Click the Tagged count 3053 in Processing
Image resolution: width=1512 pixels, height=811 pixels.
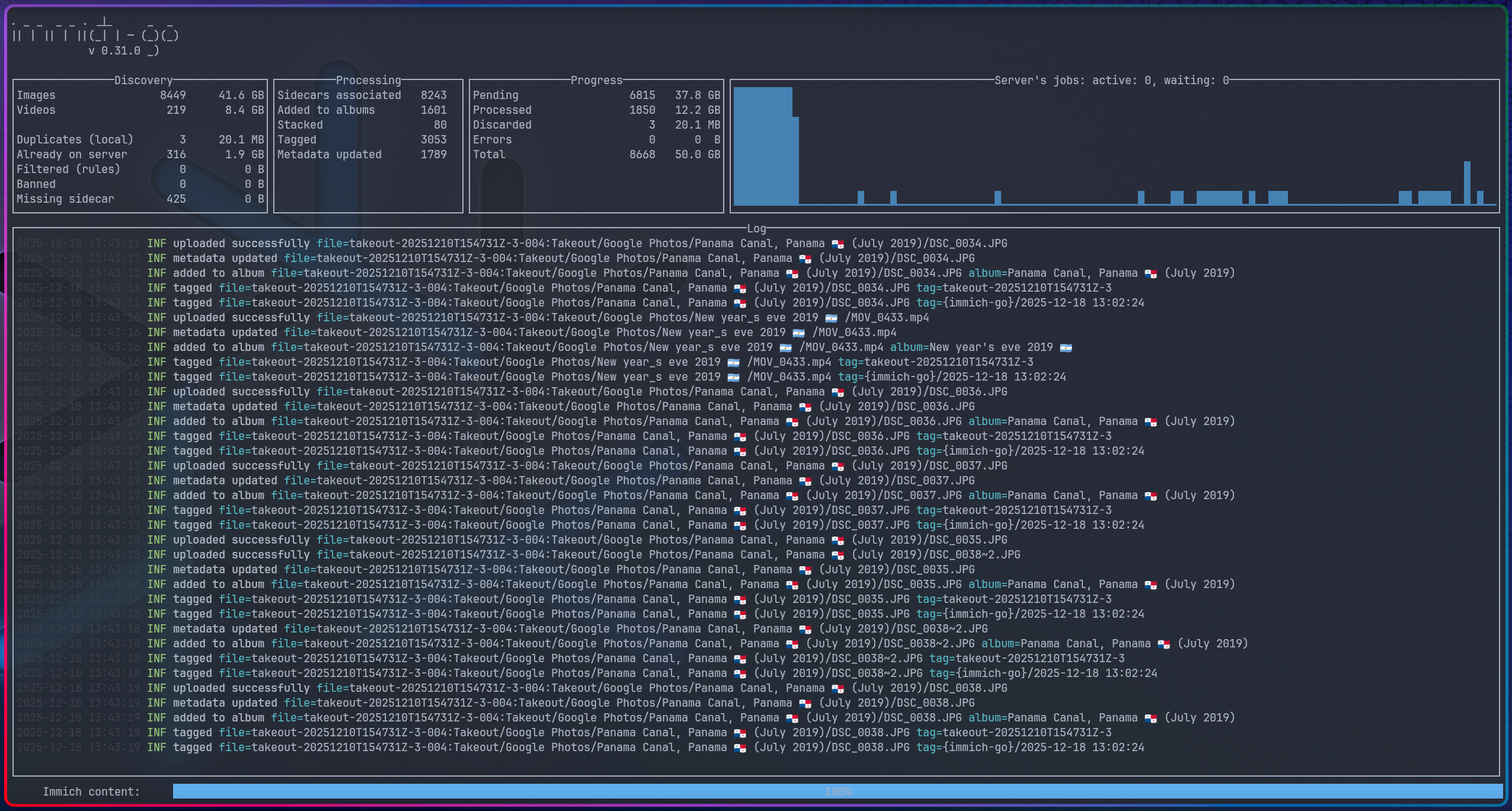click(x=433, y=140)
